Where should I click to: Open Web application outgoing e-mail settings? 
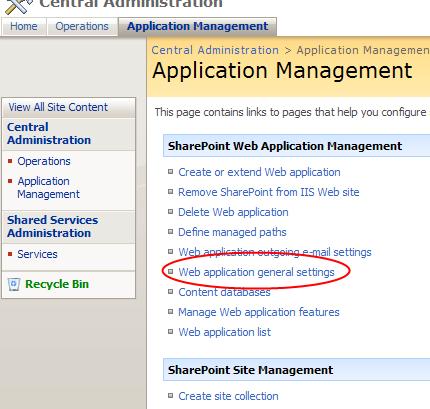pos(275,252)
